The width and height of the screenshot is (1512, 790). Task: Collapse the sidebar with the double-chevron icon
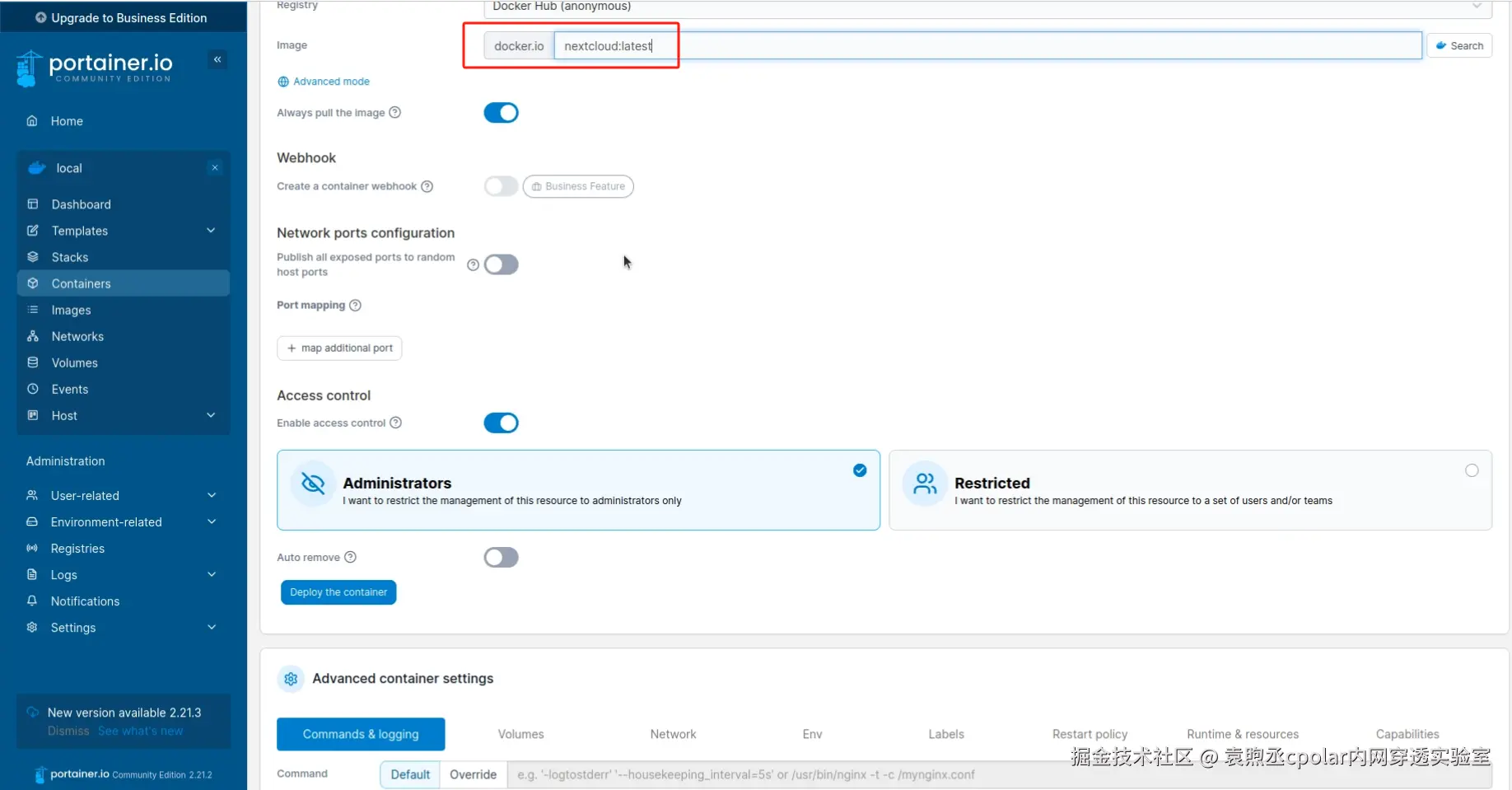point(217,59)
